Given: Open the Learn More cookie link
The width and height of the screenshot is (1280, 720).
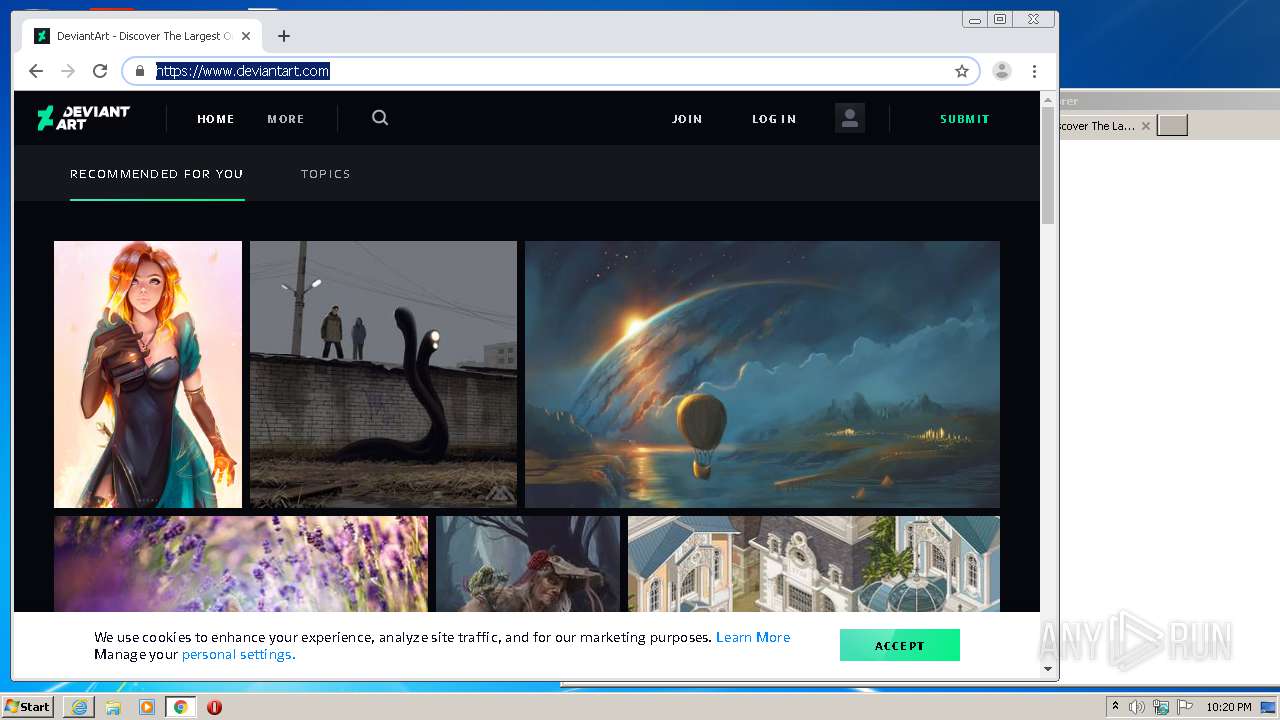Looking at the screenshot, I should click(753, 637).
